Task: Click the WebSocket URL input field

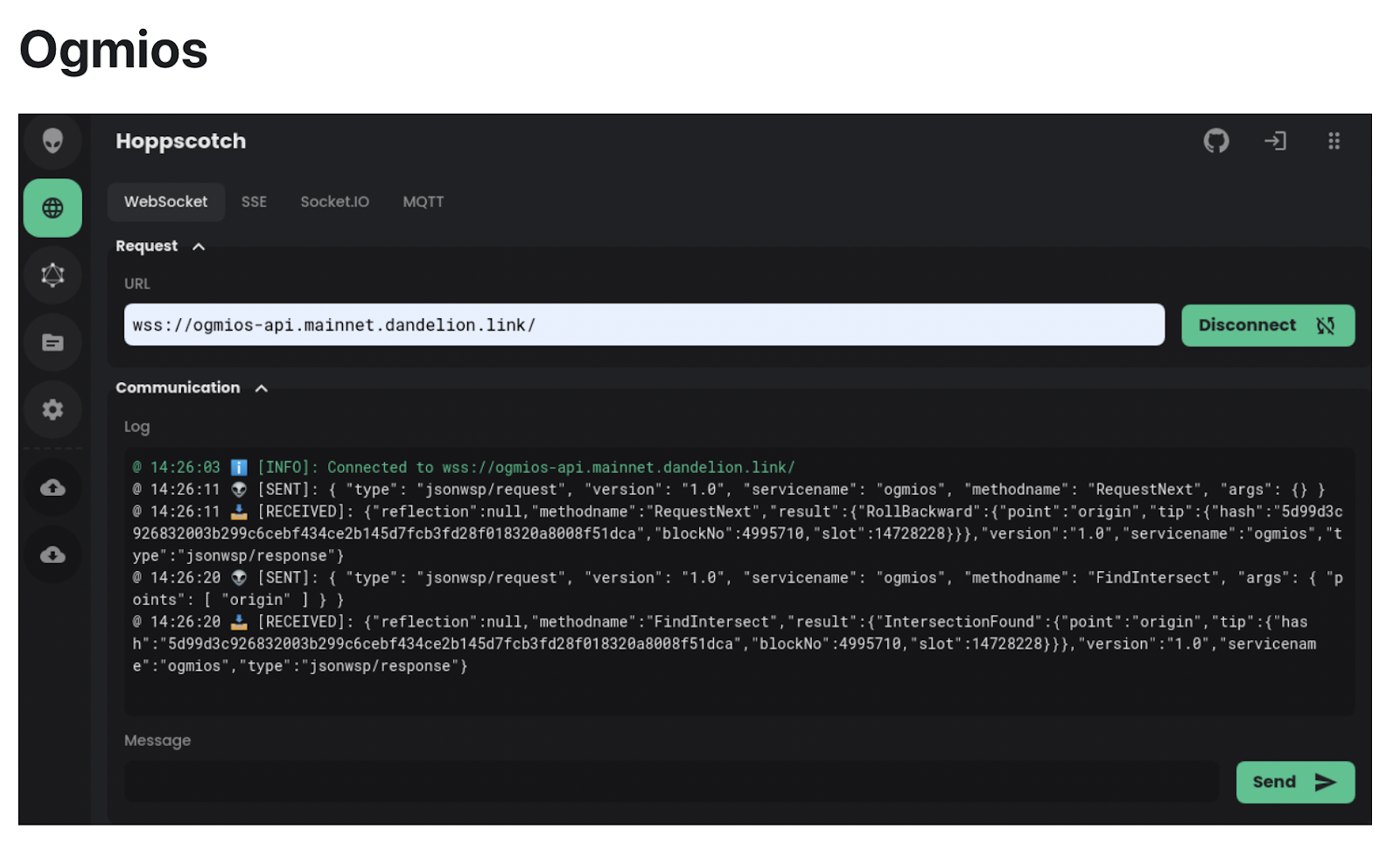Action: (644, 325)
